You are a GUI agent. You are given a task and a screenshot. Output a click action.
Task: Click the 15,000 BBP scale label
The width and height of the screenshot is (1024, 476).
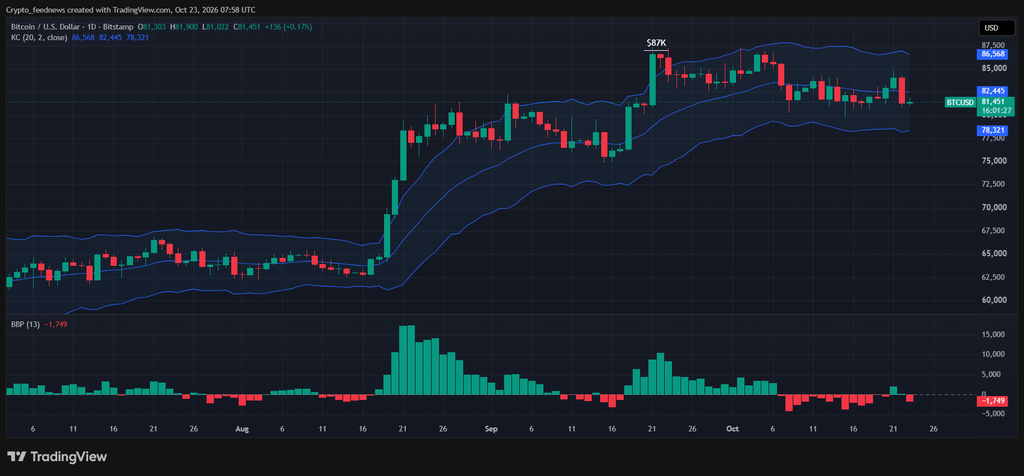(x=992, y=334)
